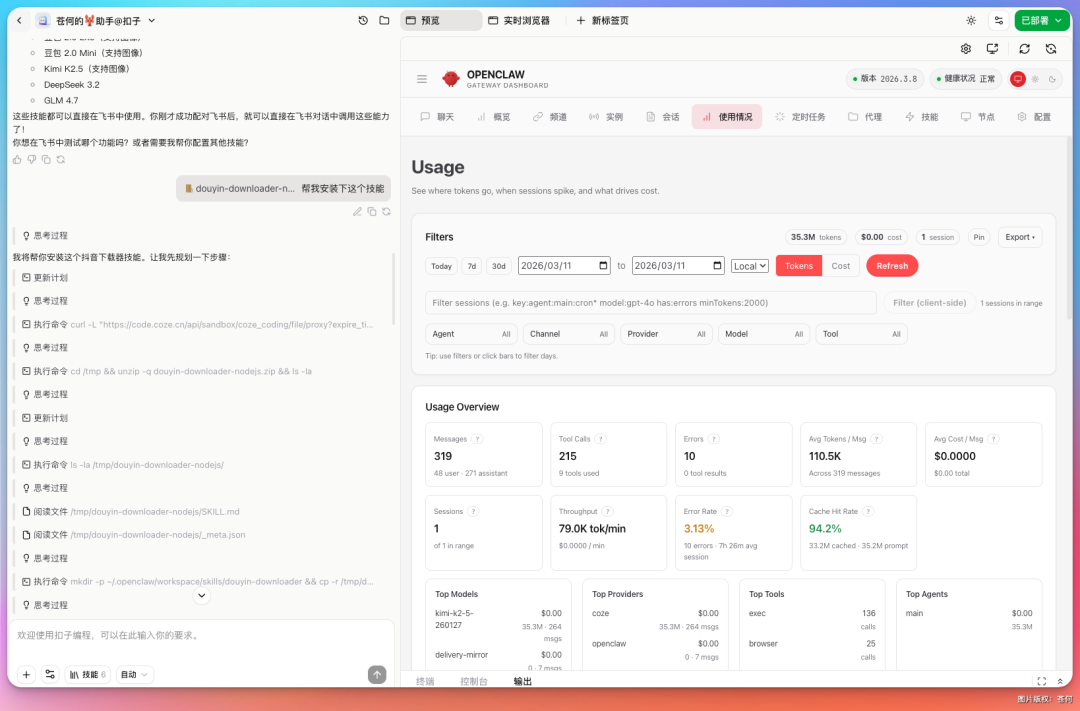Click the fullscreen icon in the bottom panel
Screen dimensions: 1080x711
pos(1041,681)
